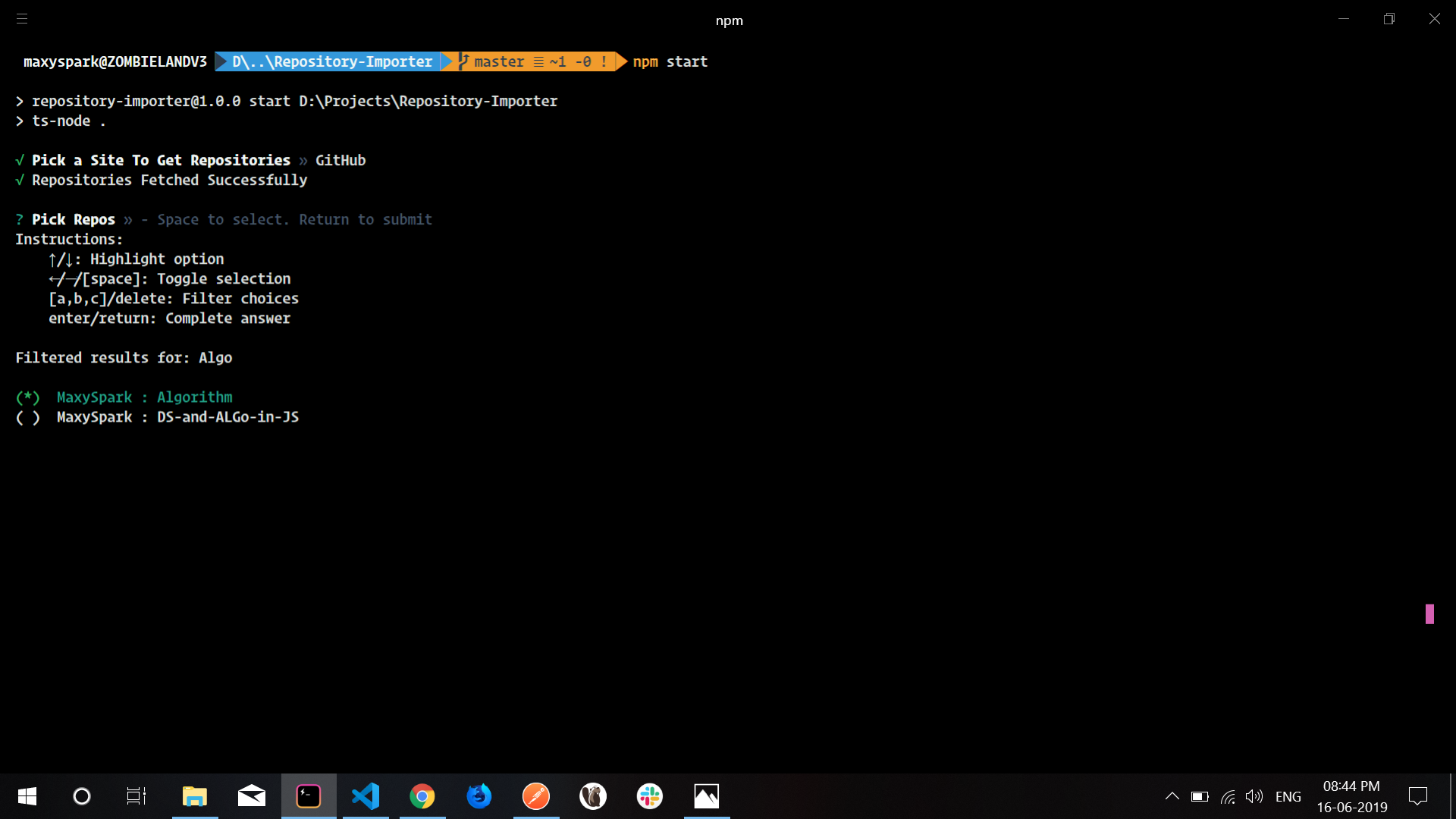Click the ENG language indicator
The width and height of the screenshot is (1456, 819).
[x=1288, y=796]
